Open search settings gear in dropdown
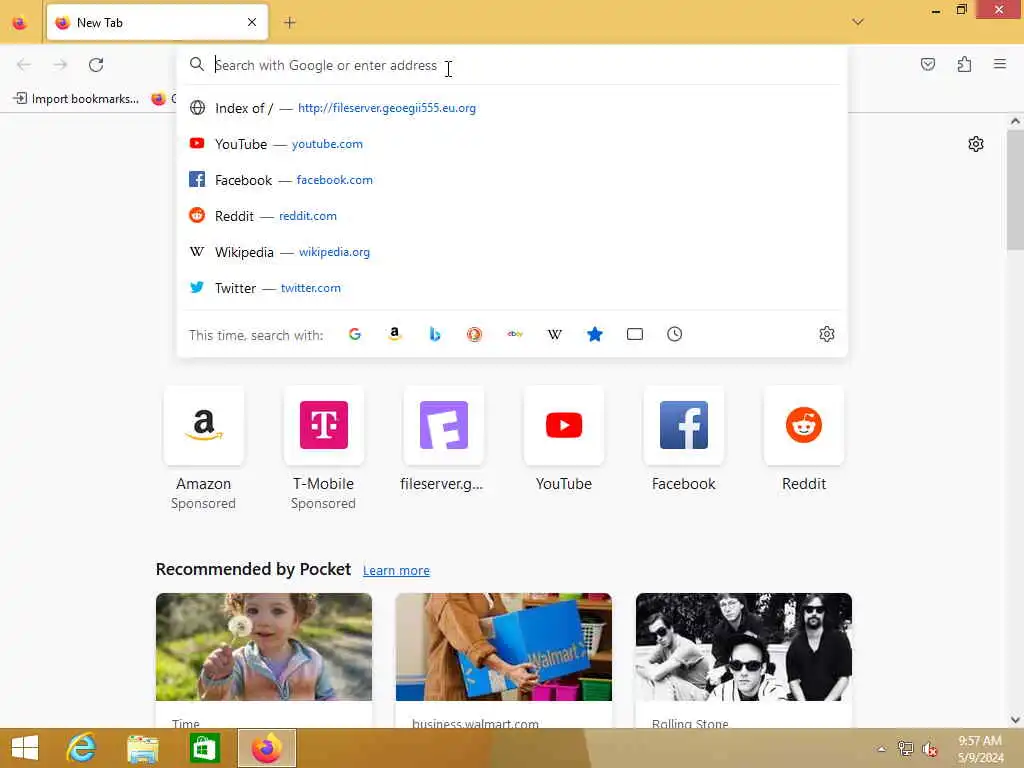The height and width of the screenshot is (768, 1024). (x=827, y=334)
